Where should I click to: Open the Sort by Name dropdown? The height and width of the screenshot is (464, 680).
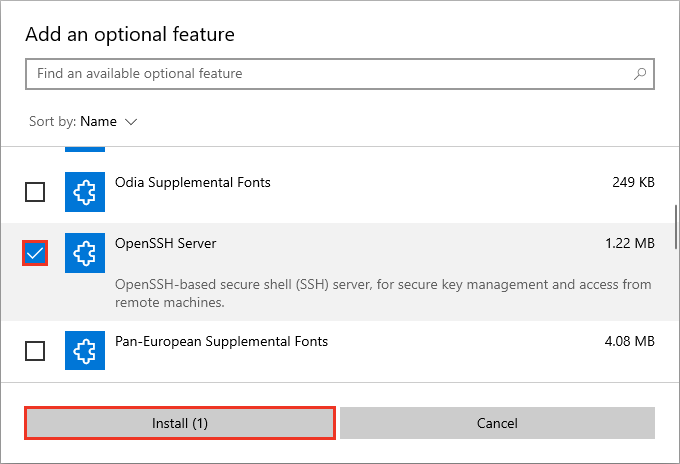click(x=98, y=122)
